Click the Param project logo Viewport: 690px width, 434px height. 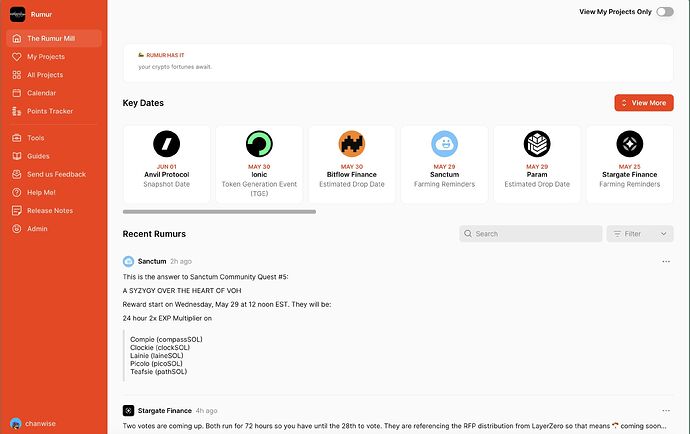tap(537, 144)
